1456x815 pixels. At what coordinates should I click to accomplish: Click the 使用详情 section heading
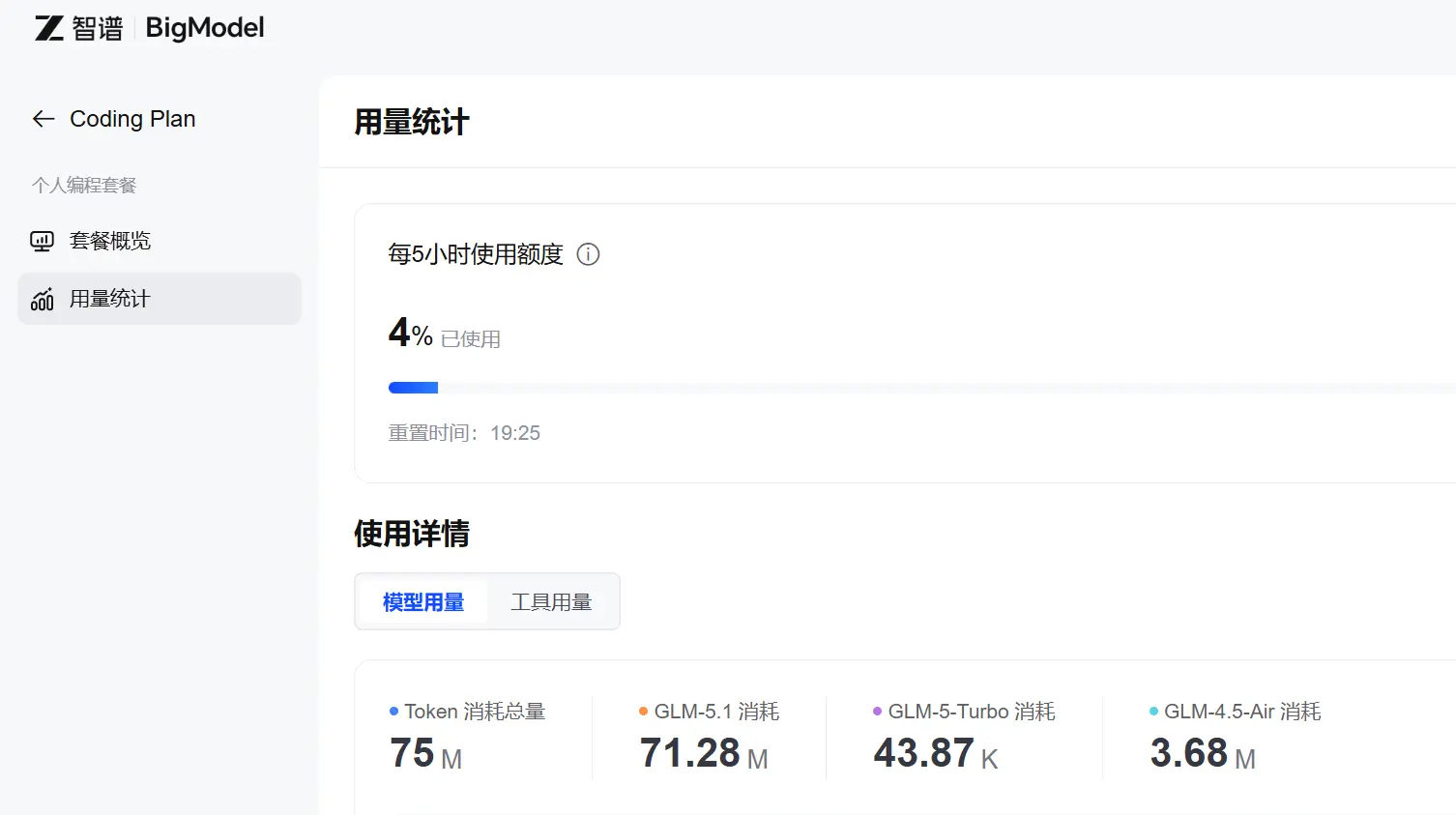click(x=412, y=534)
